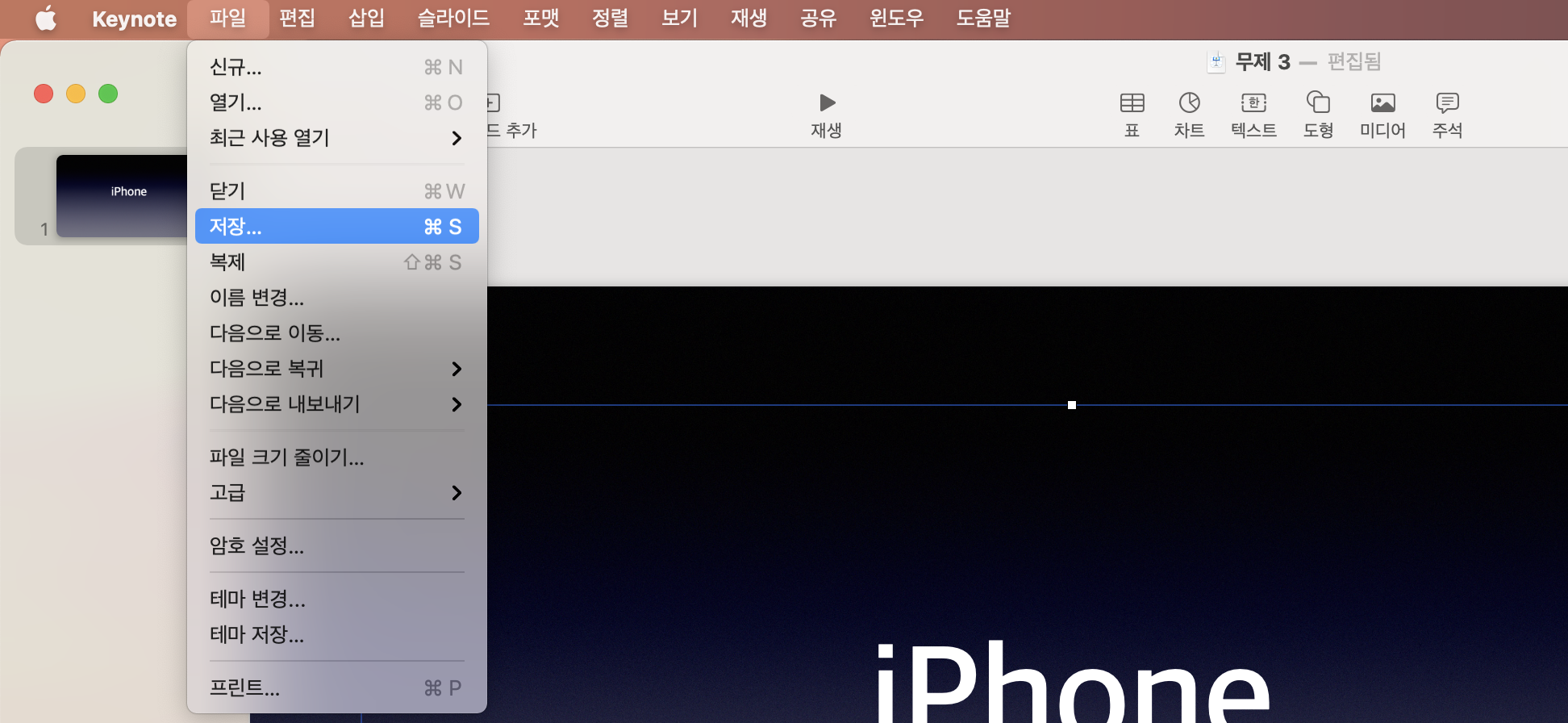
Task: Open the 편집 menu
Action: click(297, 19)
